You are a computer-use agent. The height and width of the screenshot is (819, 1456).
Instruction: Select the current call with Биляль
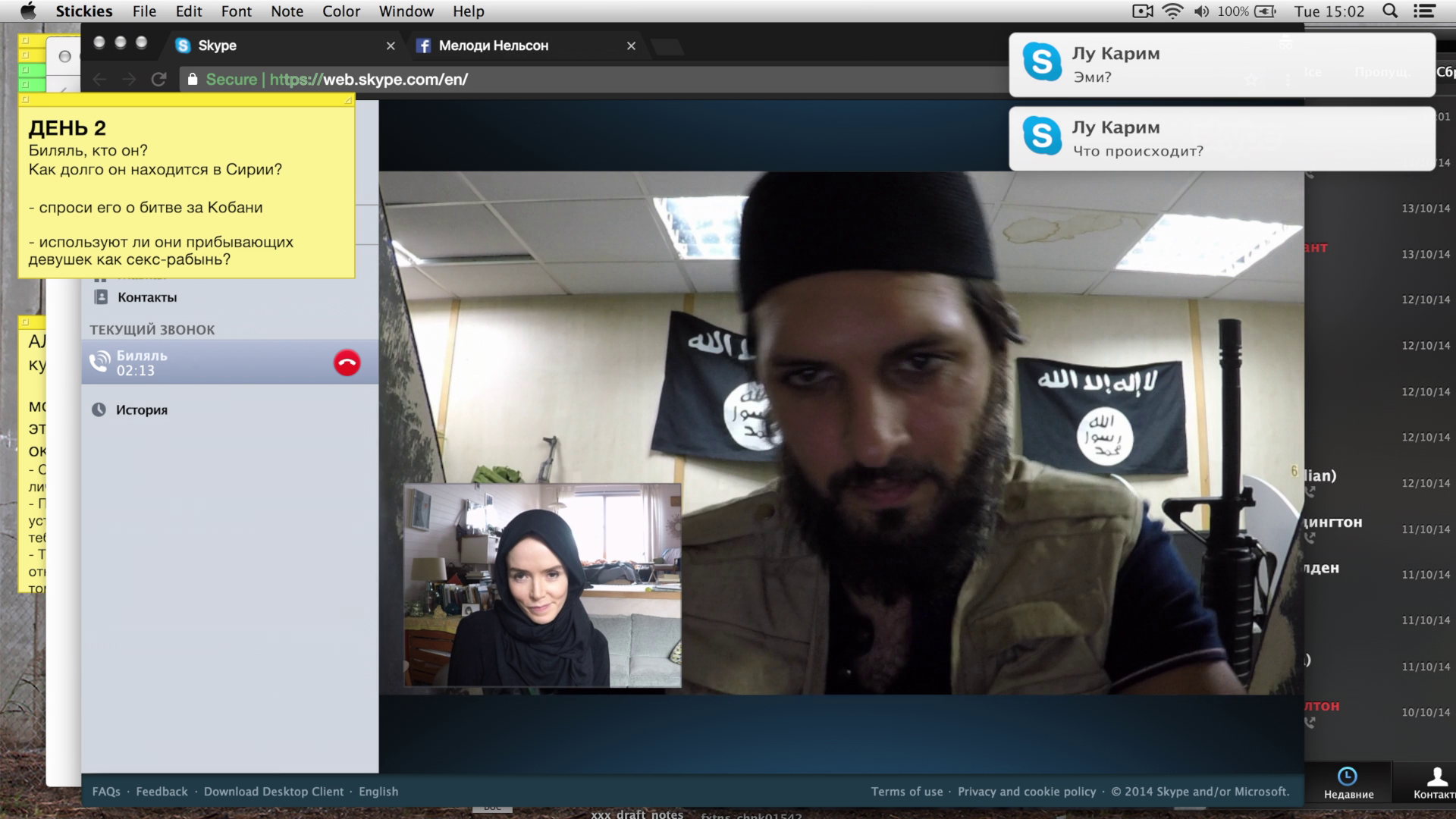tap(230, 362)
